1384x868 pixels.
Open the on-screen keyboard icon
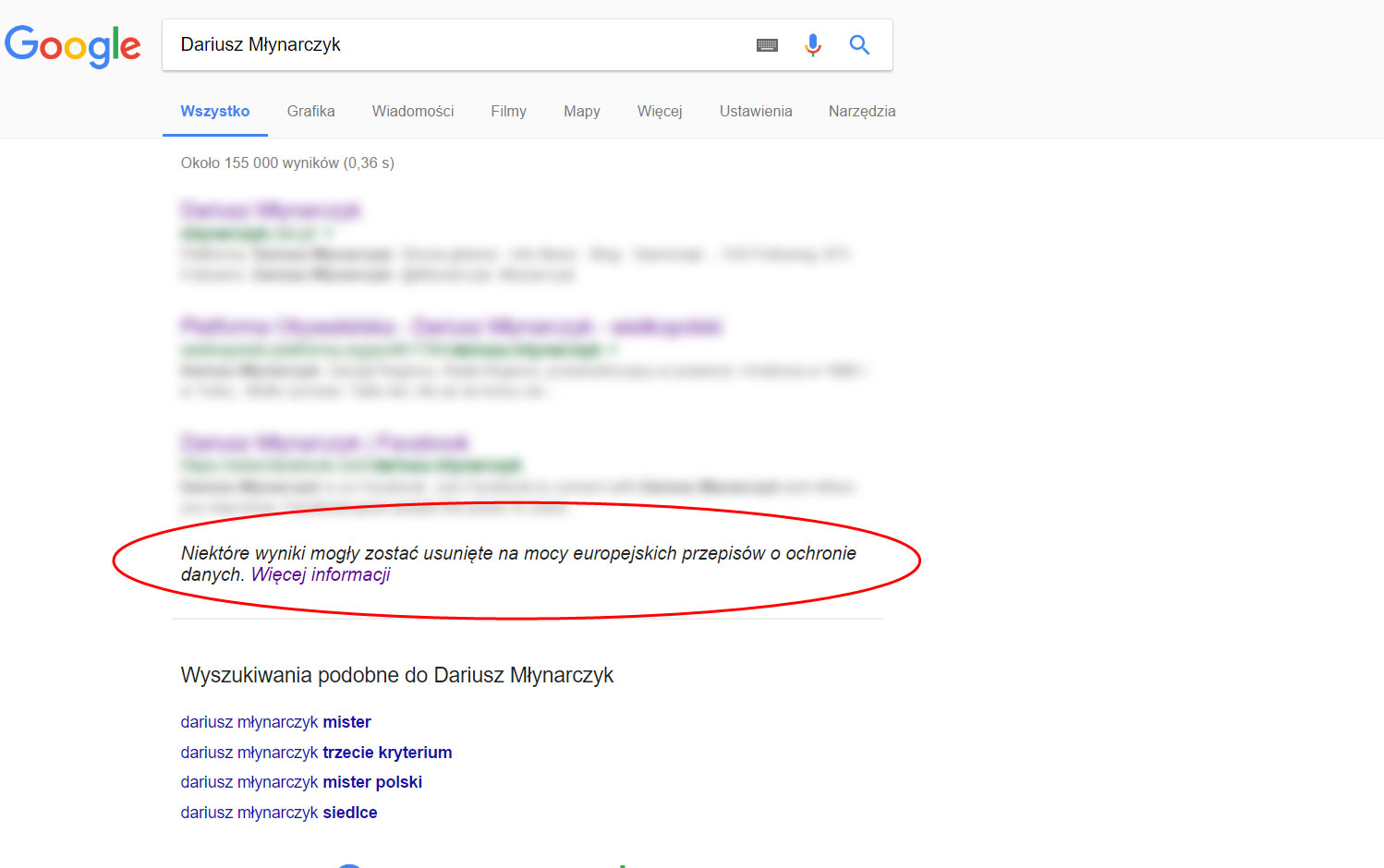pos(767,45)
